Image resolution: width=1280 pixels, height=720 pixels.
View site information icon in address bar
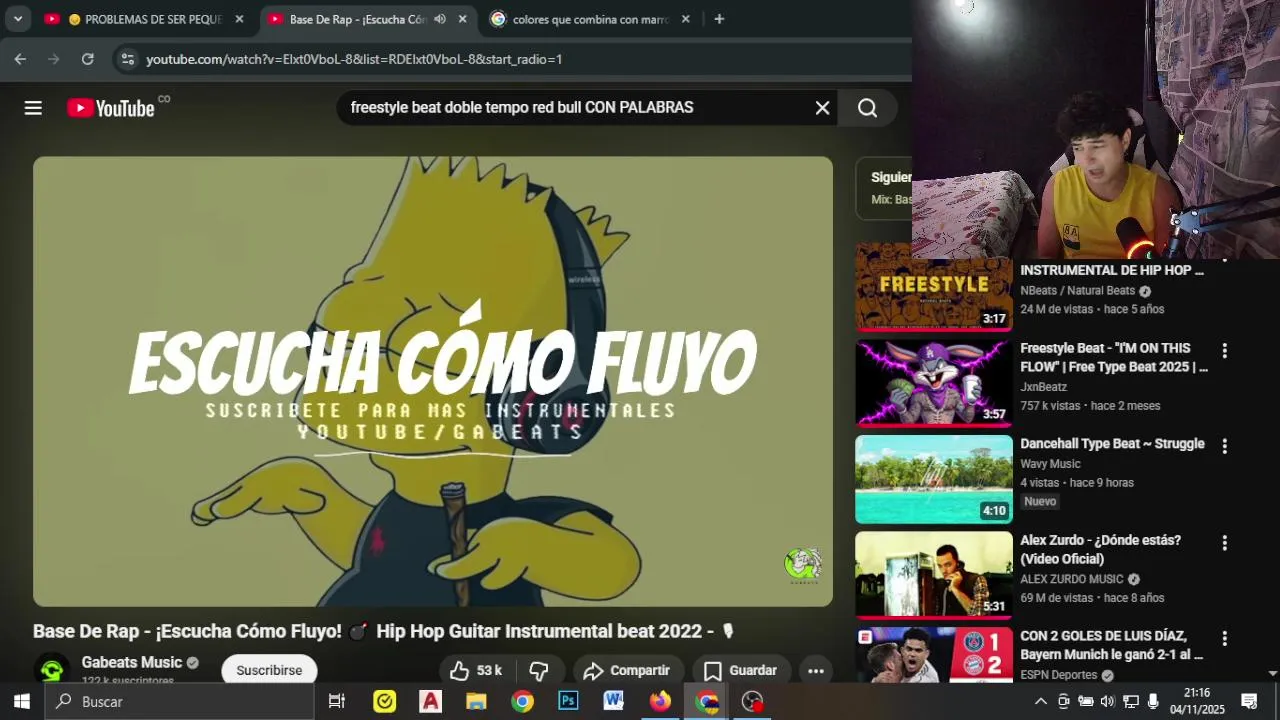point(127,59)
